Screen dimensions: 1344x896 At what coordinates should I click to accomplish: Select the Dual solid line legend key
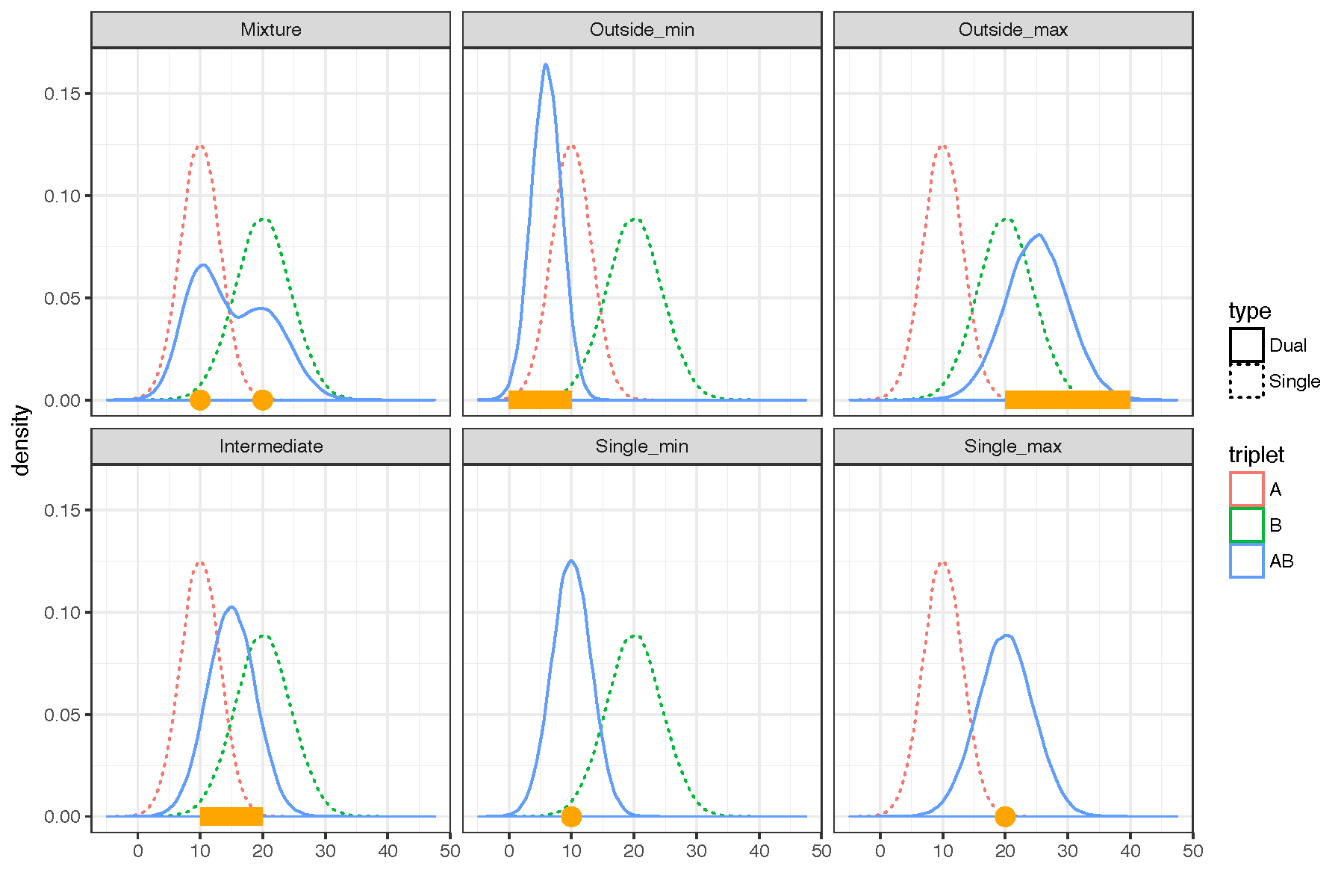1247,345
